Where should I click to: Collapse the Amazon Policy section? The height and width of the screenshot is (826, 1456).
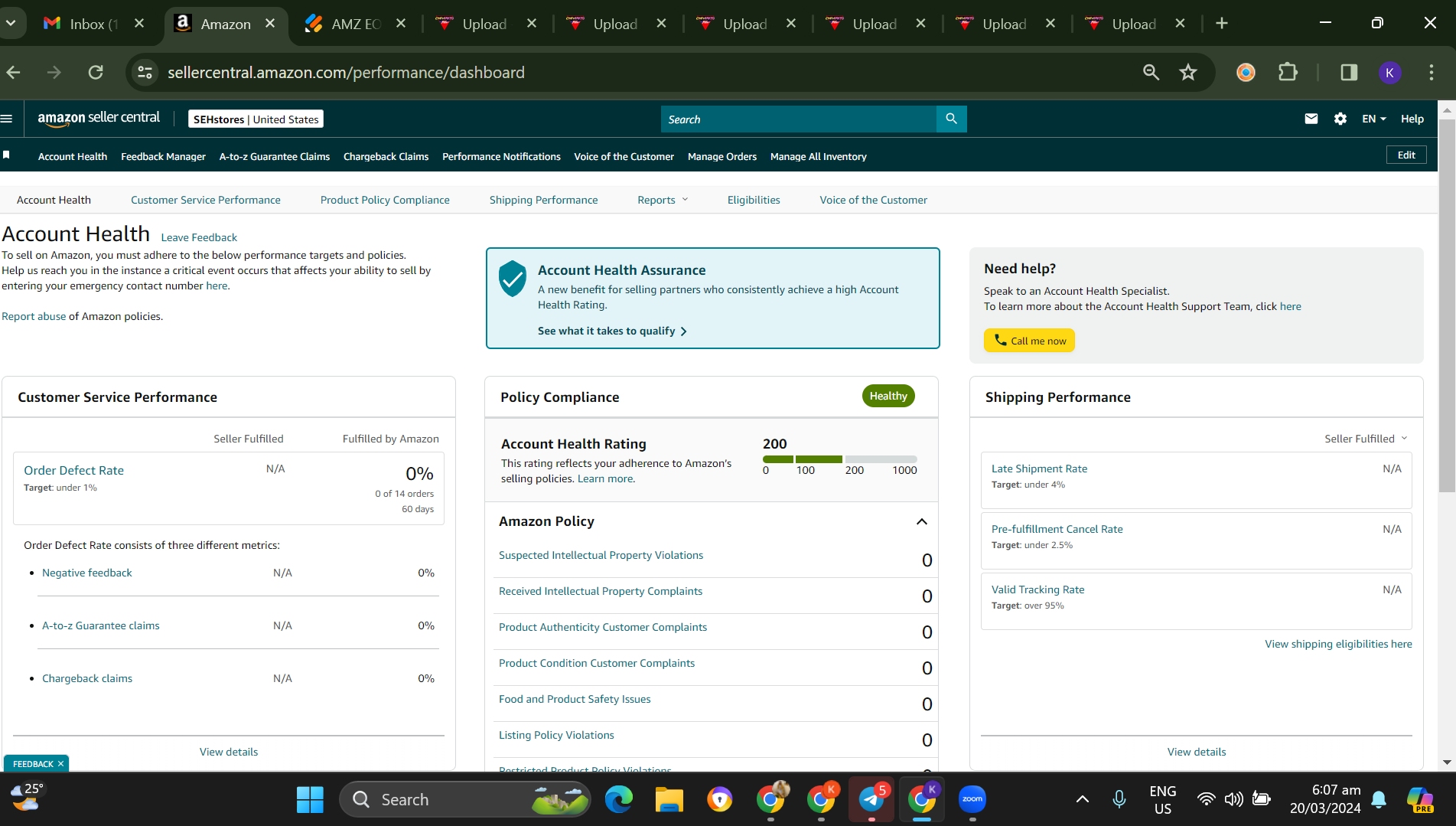click(x=922, y=521)
